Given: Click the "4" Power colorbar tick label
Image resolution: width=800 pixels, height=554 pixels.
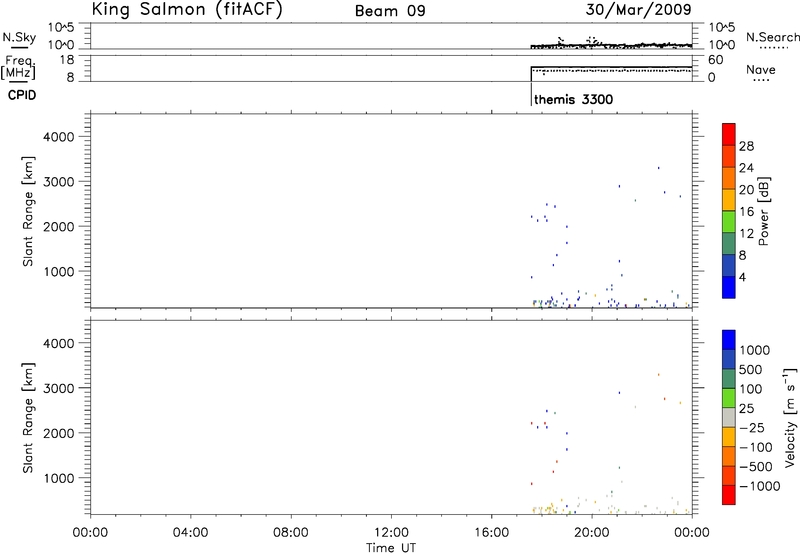Looking at the screenshot, I should 742,277.
